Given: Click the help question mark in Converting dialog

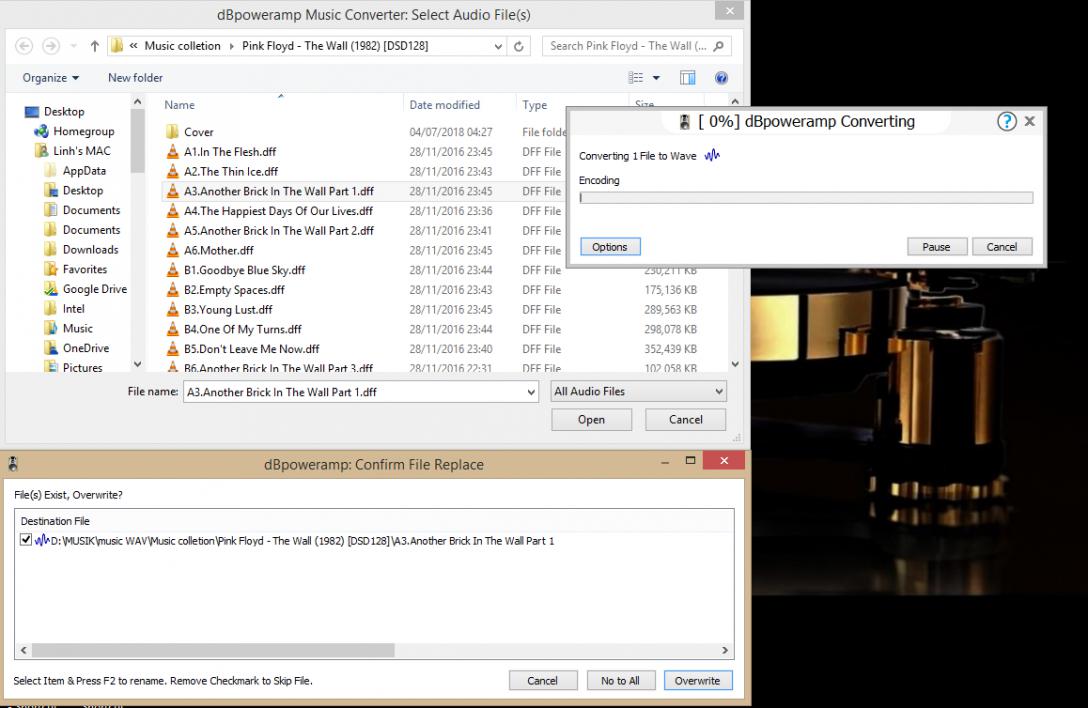Looking at the screenshot, I should [1006, 121].
